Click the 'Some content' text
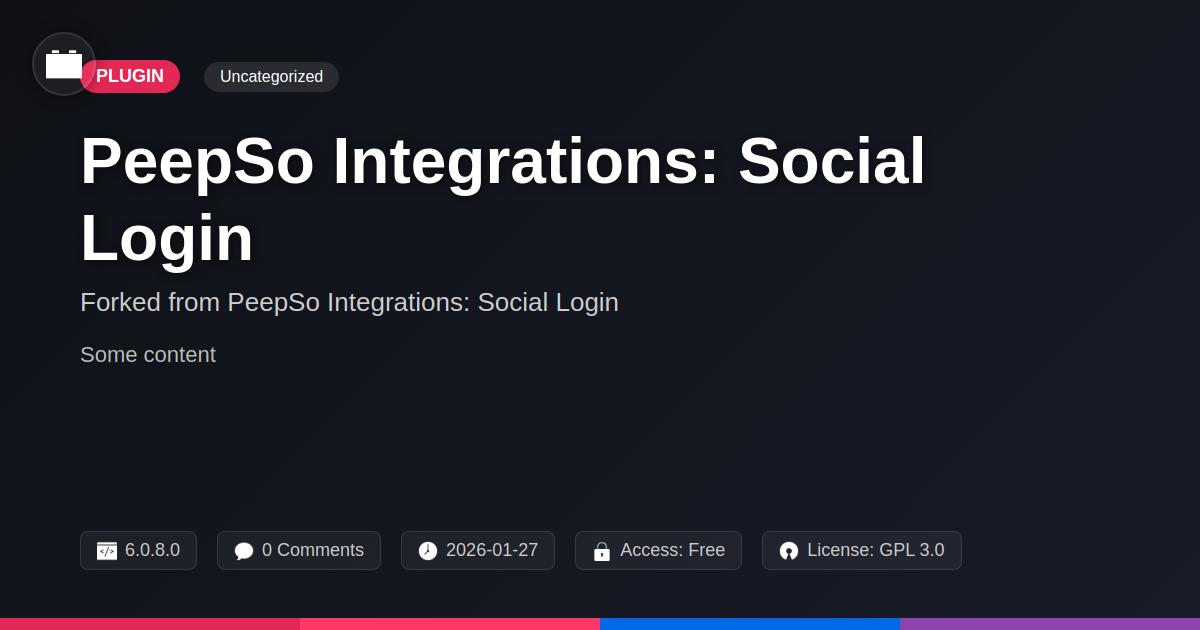 coord(148,355)
